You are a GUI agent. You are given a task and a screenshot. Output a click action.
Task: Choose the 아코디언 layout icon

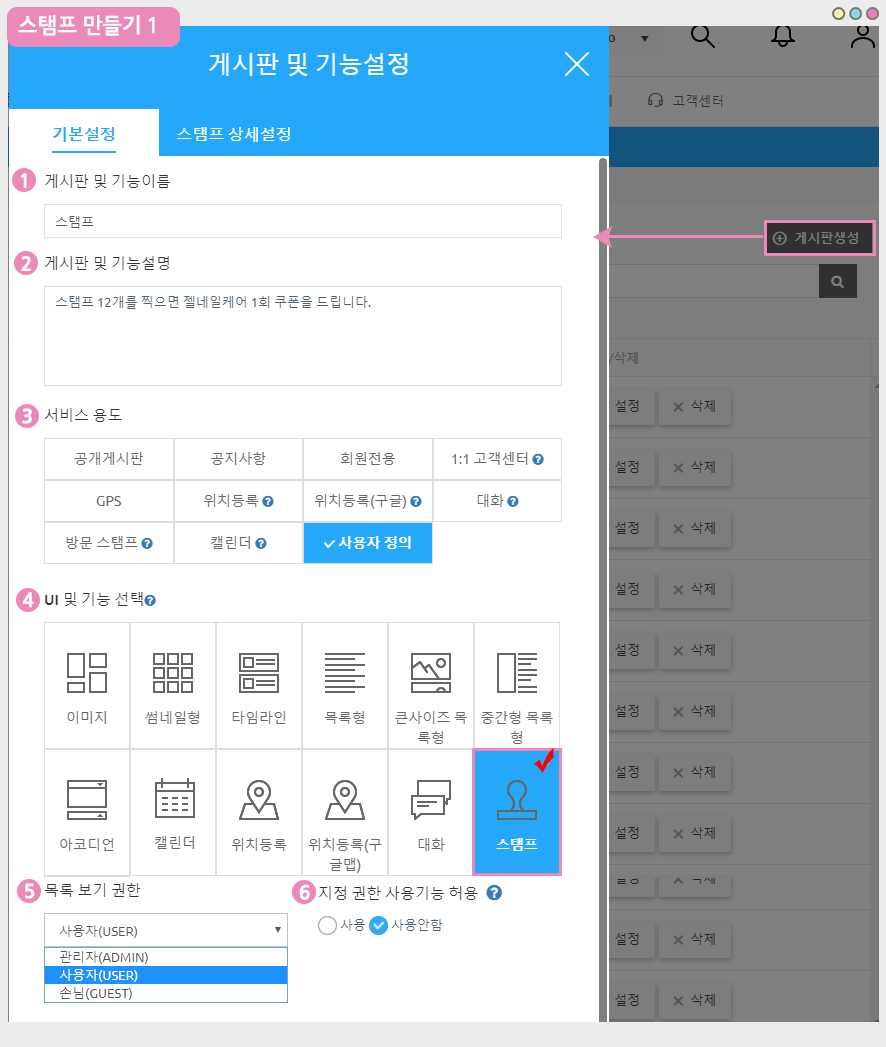87,812
